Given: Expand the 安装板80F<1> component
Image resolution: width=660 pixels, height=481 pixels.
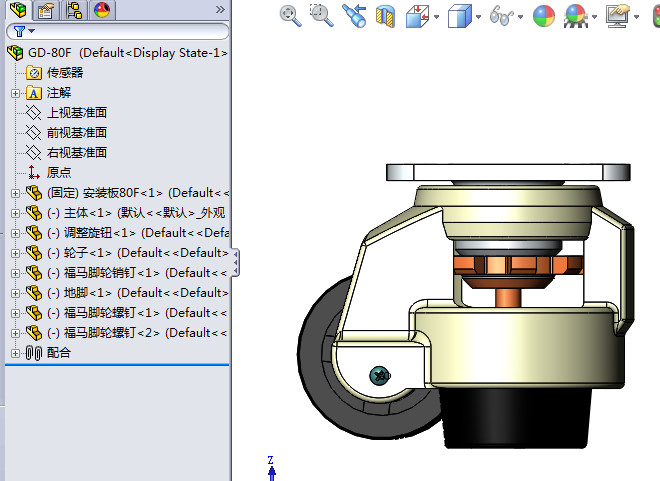Looking at the screenshot, I should (15, 193).
